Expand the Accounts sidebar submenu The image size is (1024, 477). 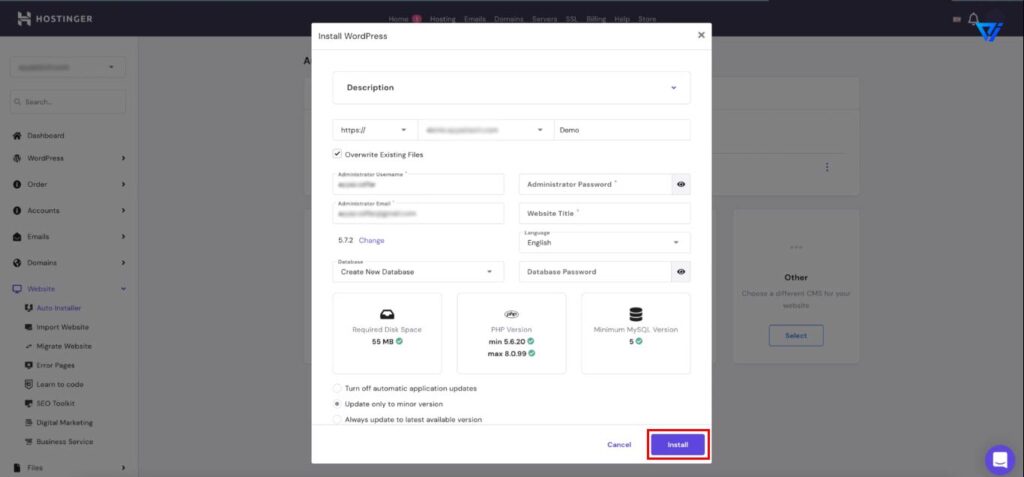click(x=123, y=210)
